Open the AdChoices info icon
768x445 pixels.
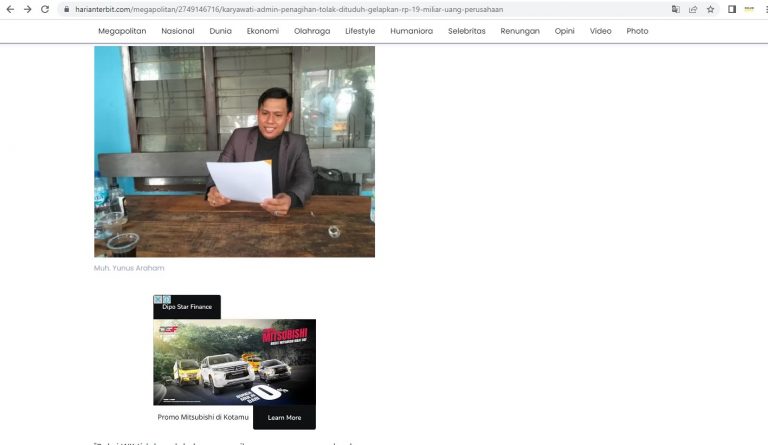point(167,299)
